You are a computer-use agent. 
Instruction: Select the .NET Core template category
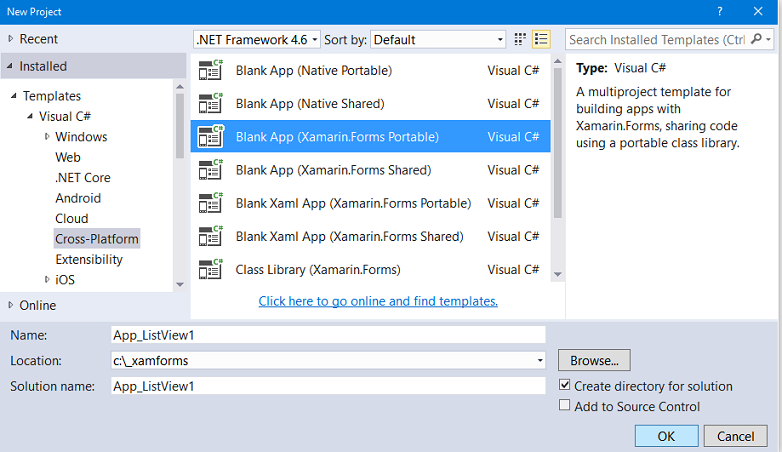tap(83, 178)
